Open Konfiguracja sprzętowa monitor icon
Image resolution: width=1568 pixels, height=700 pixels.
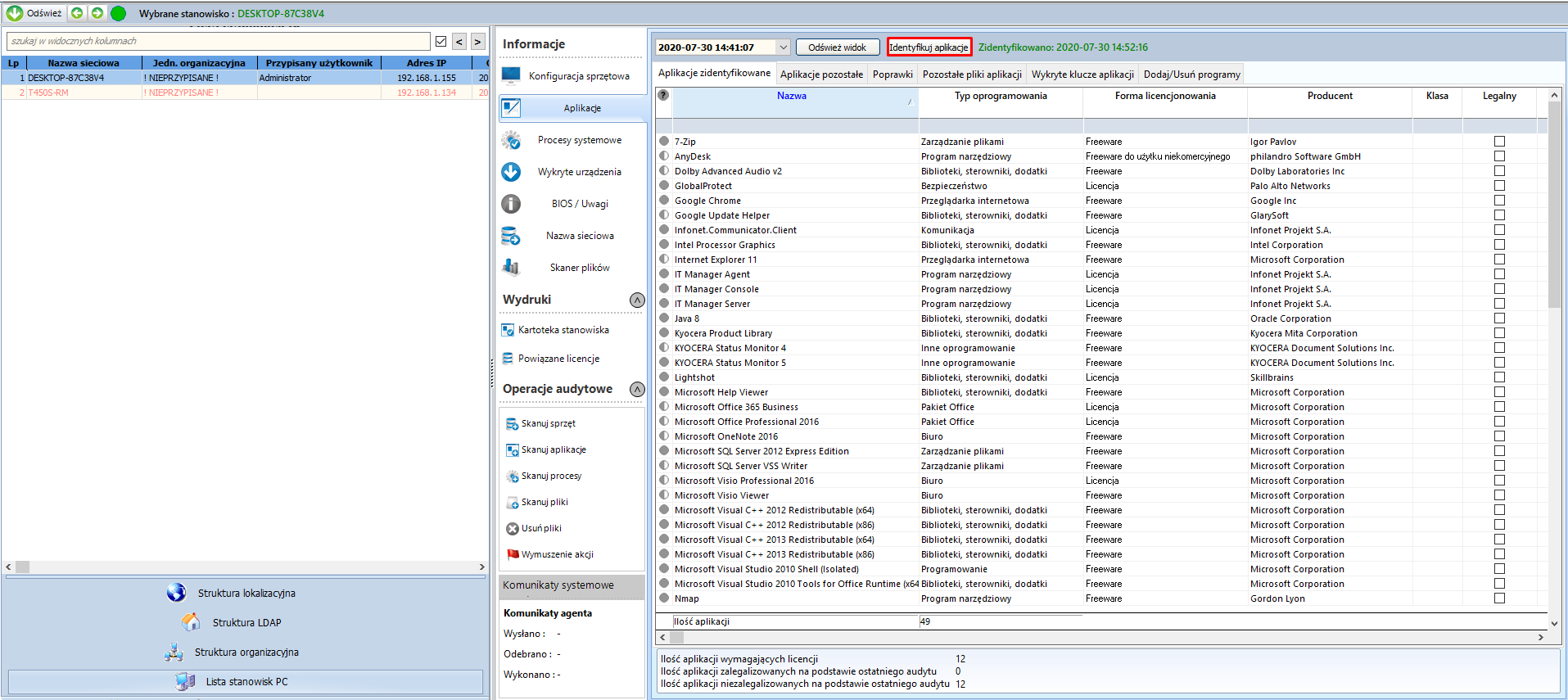click(x=512, y=75)
